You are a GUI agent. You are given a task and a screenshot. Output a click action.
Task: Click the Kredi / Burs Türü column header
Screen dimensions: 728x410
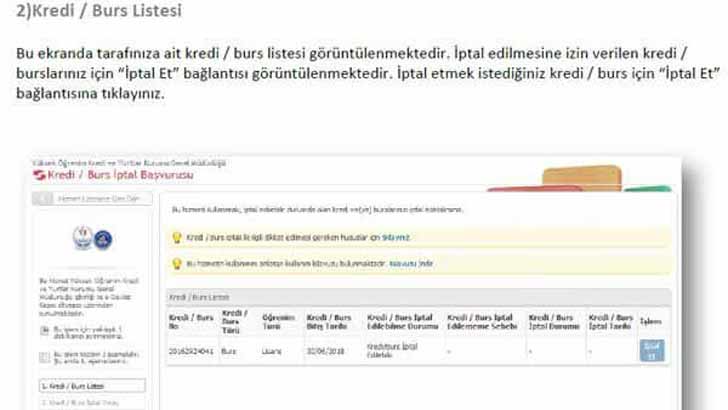click(235, 322)
